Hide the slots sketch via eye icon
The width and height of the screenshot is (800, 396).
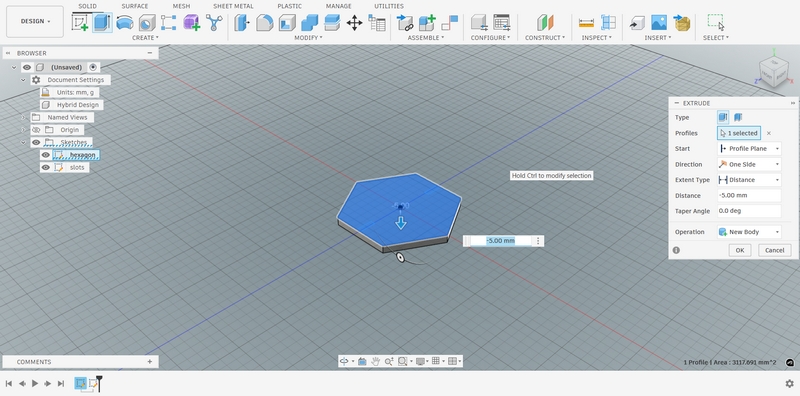(x=46, y=167)
